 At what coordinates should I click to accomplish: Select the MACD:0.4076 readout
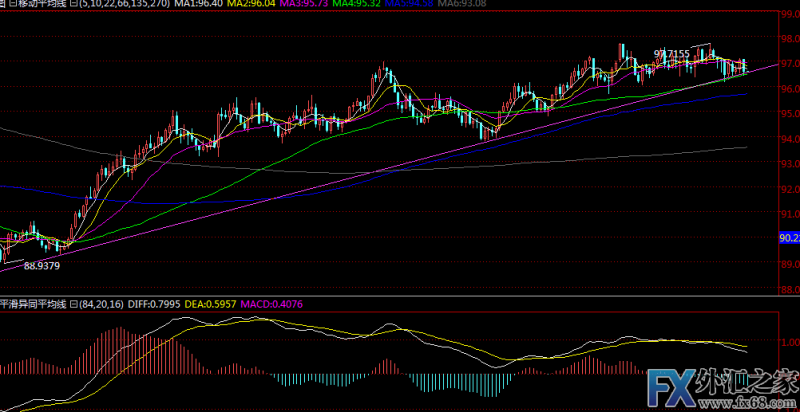271,304
